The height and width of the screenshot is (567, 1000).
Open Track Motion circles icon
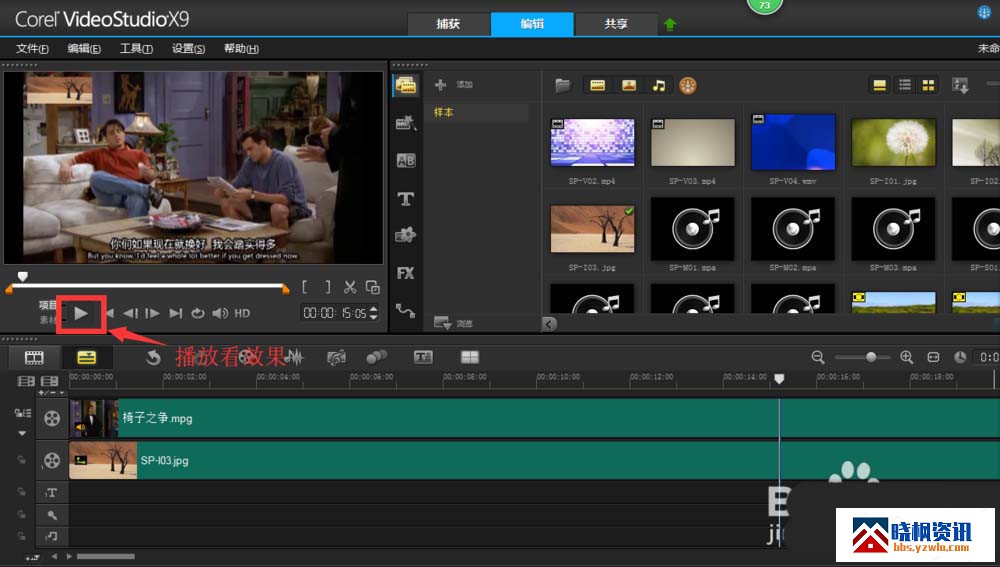coord(376,357)
